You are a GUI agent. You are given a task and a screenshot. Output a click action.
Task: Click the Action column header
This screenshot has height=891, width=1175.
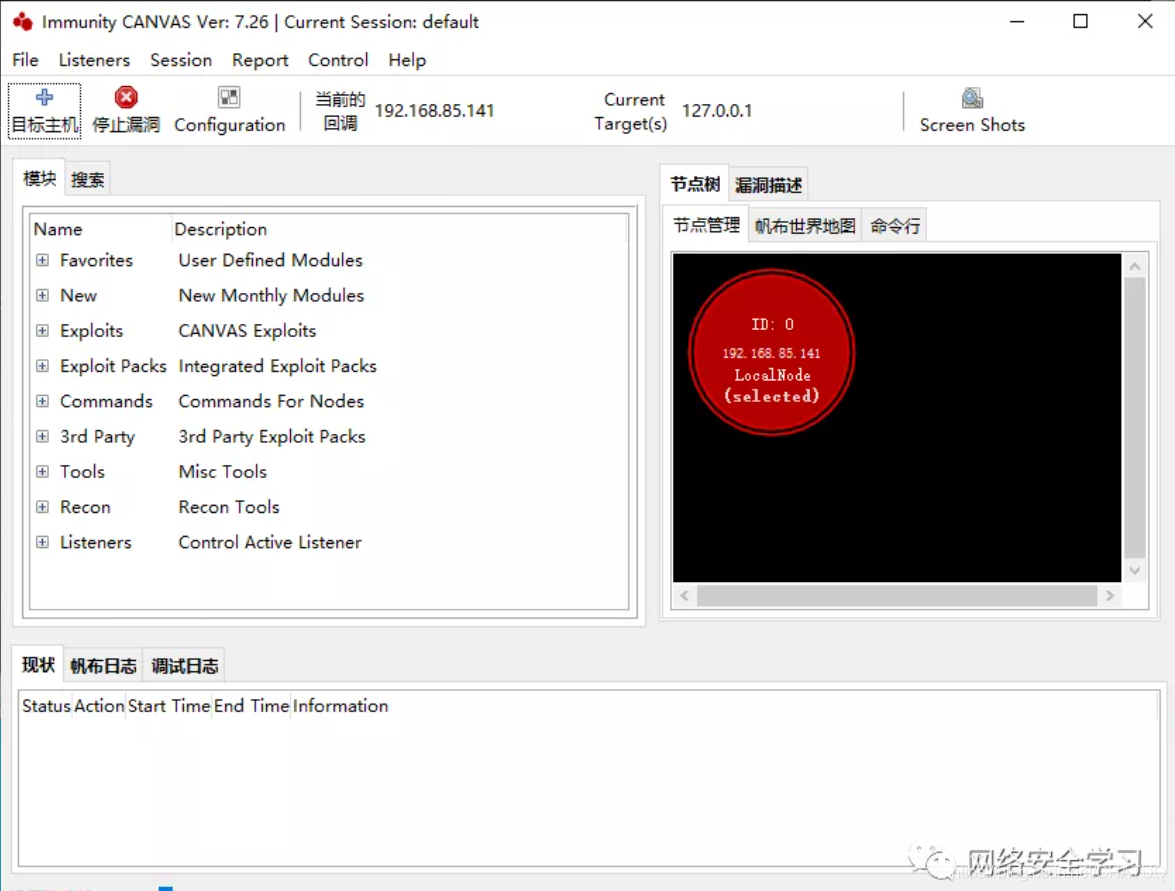coord(99,706)
